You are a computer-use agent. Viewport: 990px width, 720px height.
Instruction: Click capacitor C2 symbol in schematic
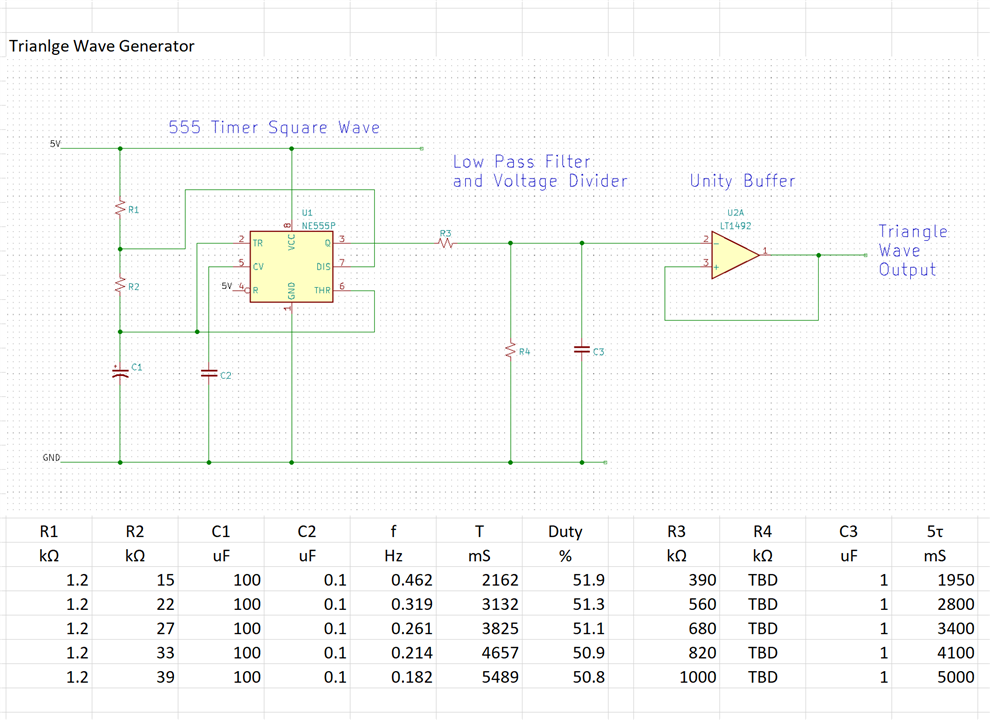(209, 373)
